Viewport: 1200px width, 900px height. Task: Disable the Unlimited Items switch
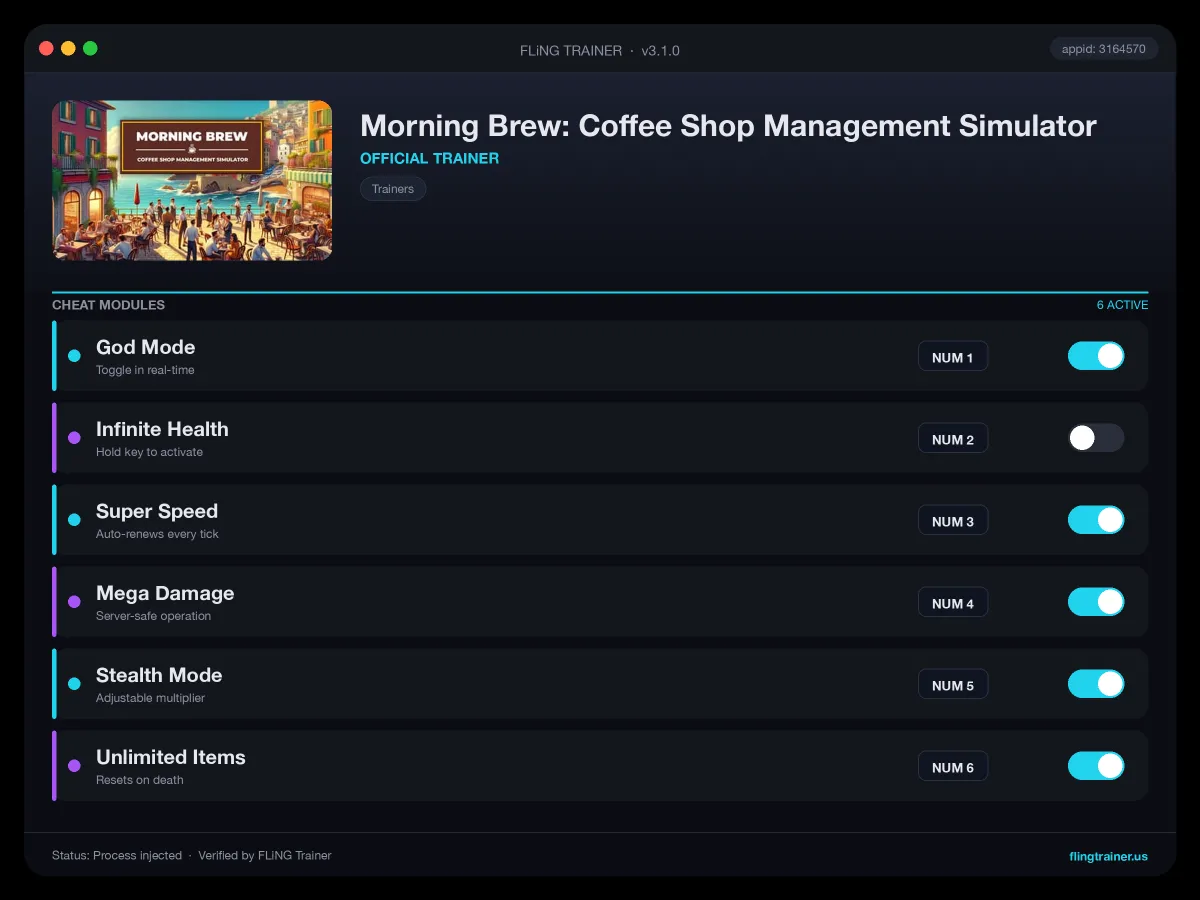[1096, 766]
